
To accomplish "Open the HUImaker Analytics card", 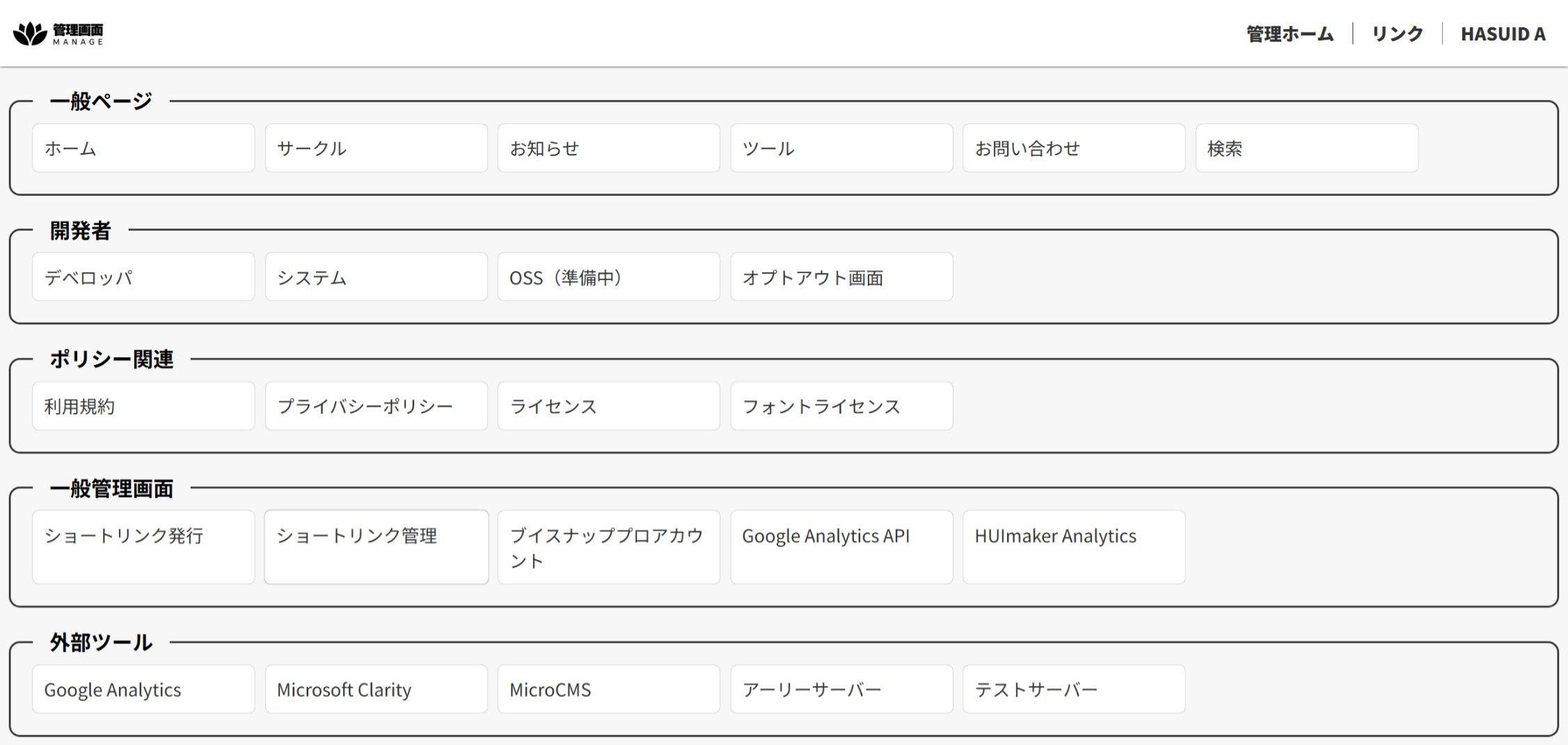I will pyautogui.click(x=1073, y=547).
